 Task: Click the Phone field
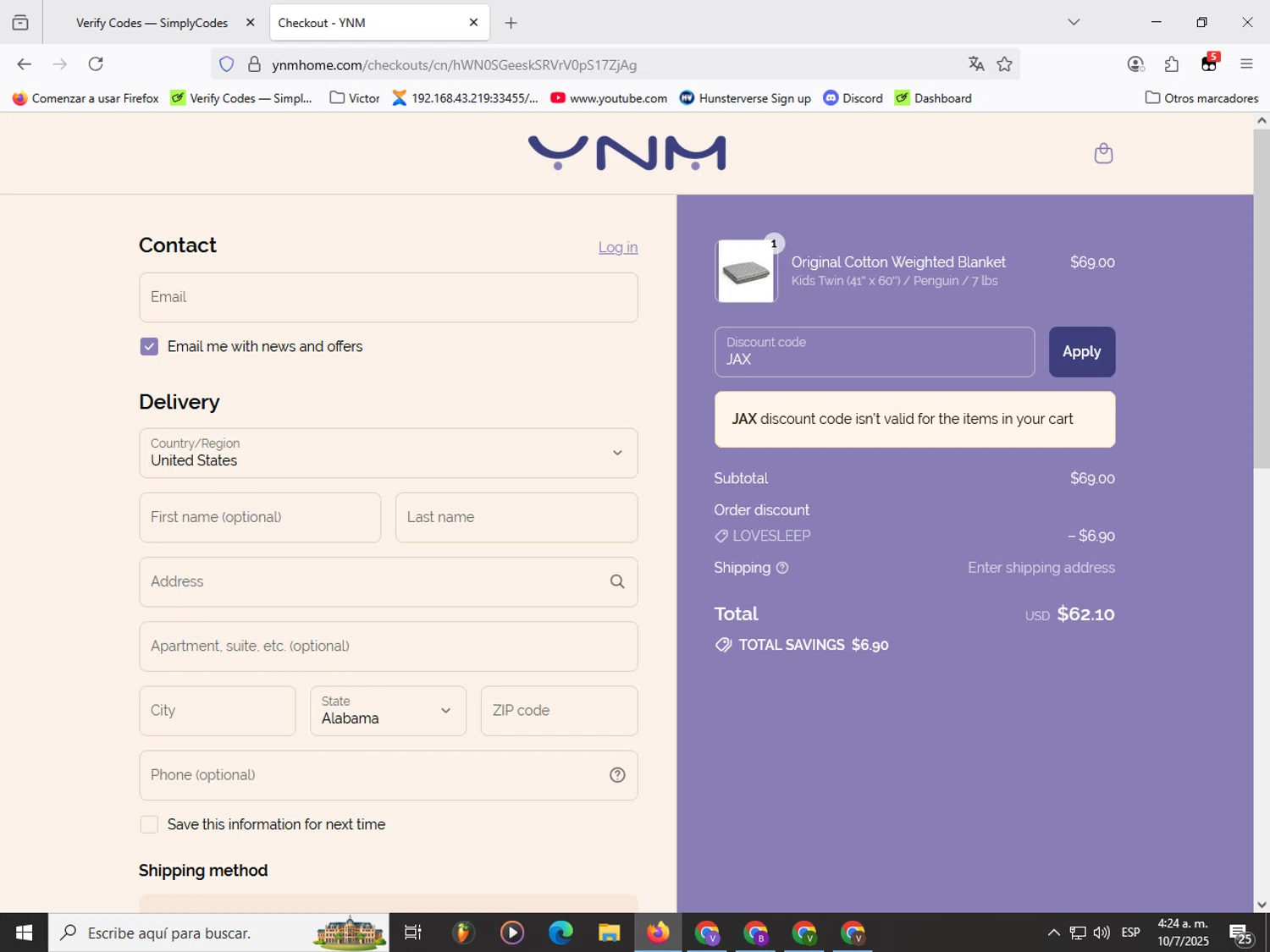(389, 775)
